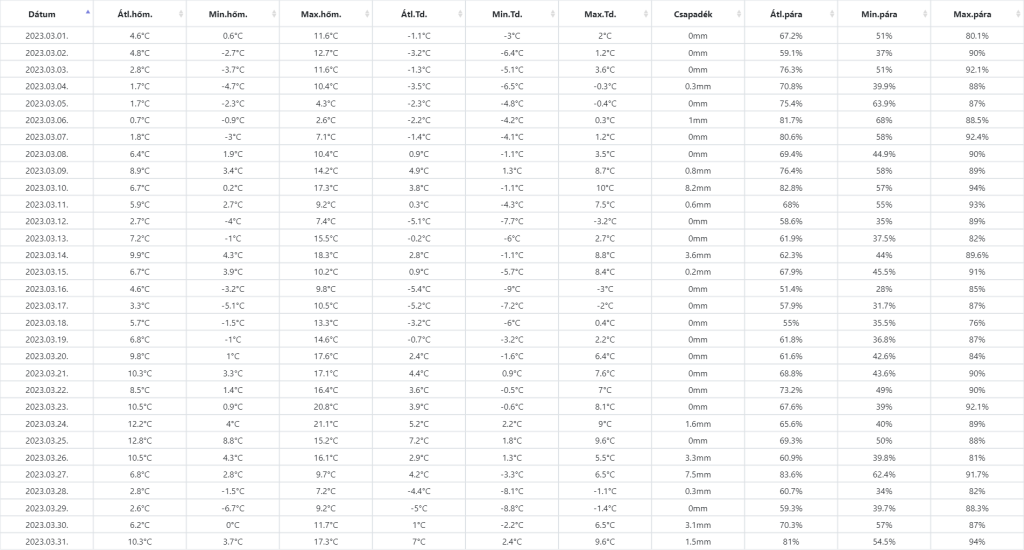Click sort icon of Min.pára column
This screenshot has width=1024, height=550.
(925, 14)
